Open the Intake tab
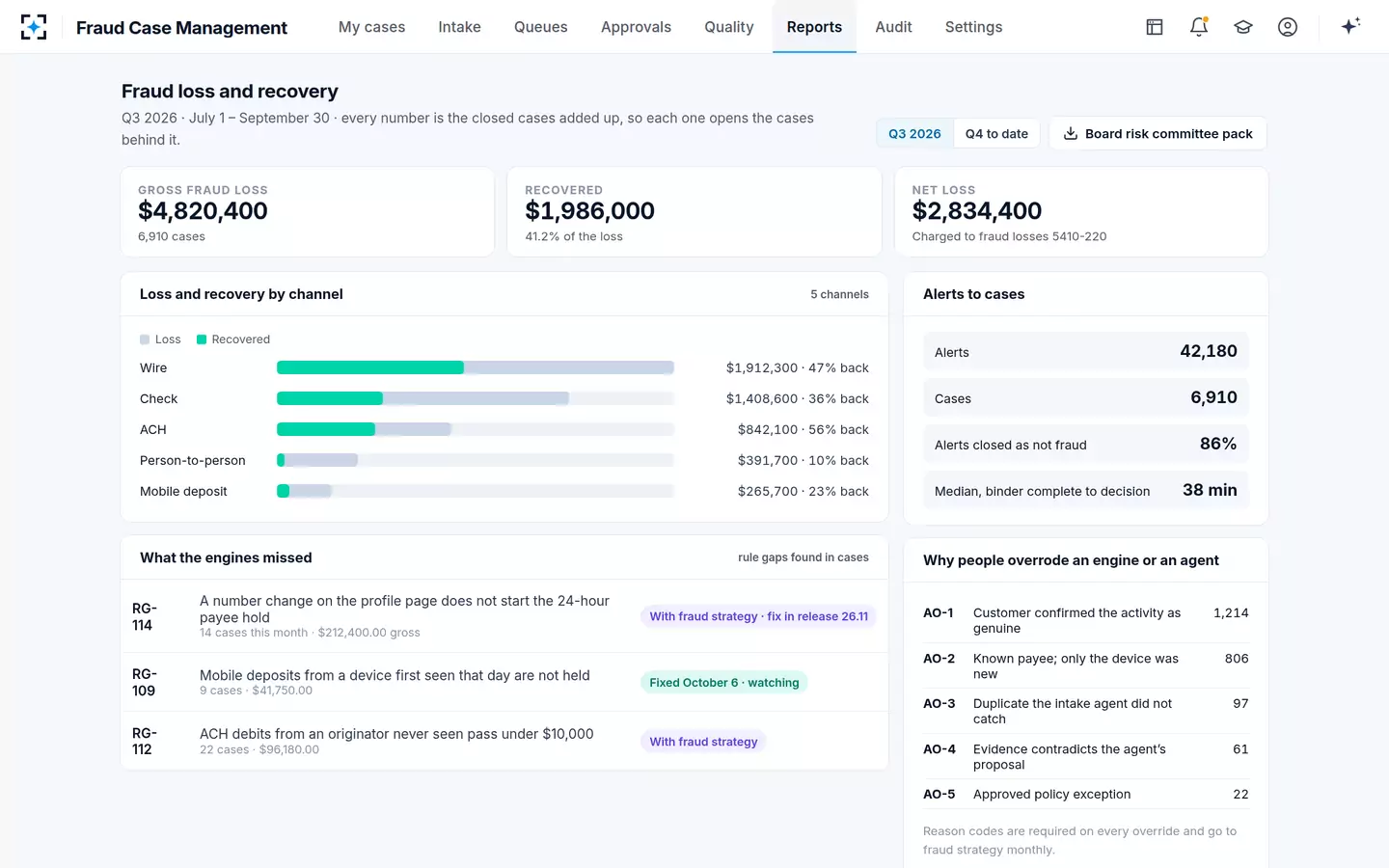Image resolution: width=1389 pixels, height=868 pixels. [459, 27]
